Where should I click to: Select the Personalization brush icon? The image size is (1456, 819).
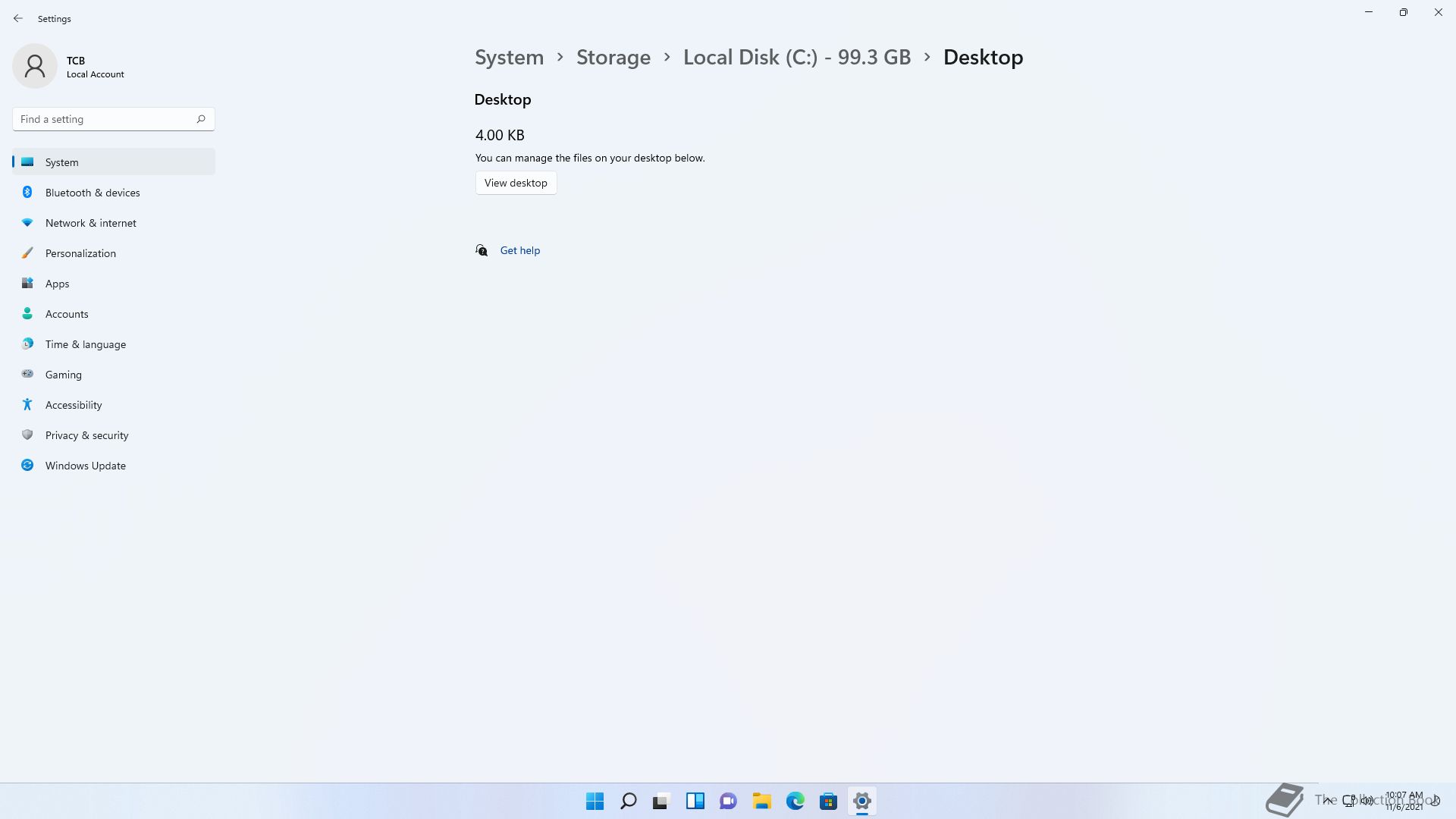[27, 253]
